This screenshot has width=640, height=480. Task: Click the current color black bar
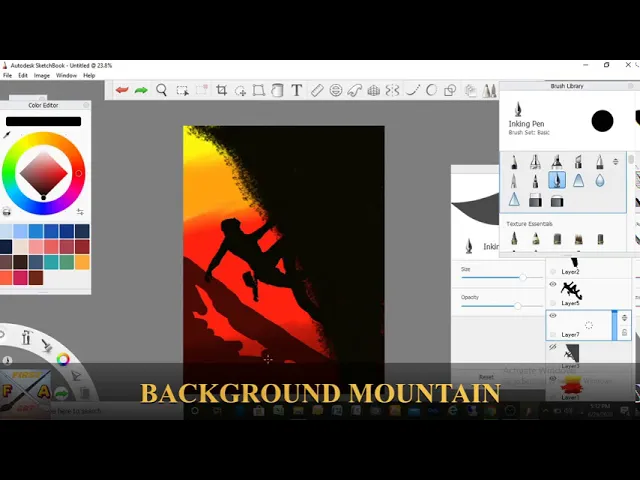[x=43, y=121]
